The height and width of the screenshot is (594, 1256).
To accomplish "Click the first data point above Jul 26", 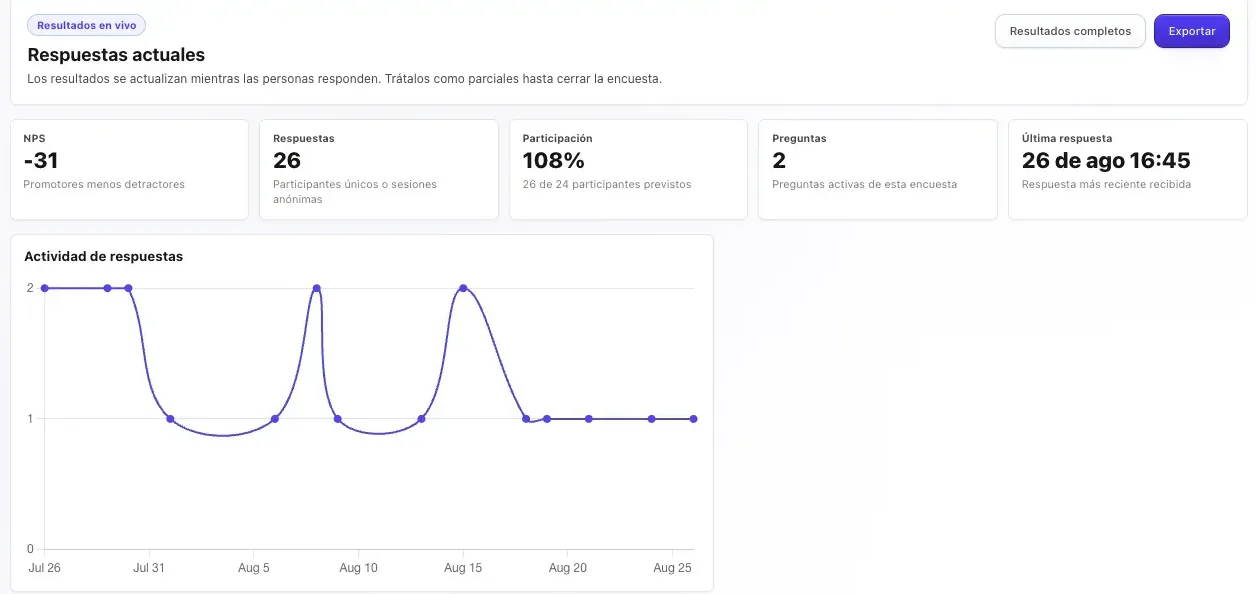I will tap(44, 288).
